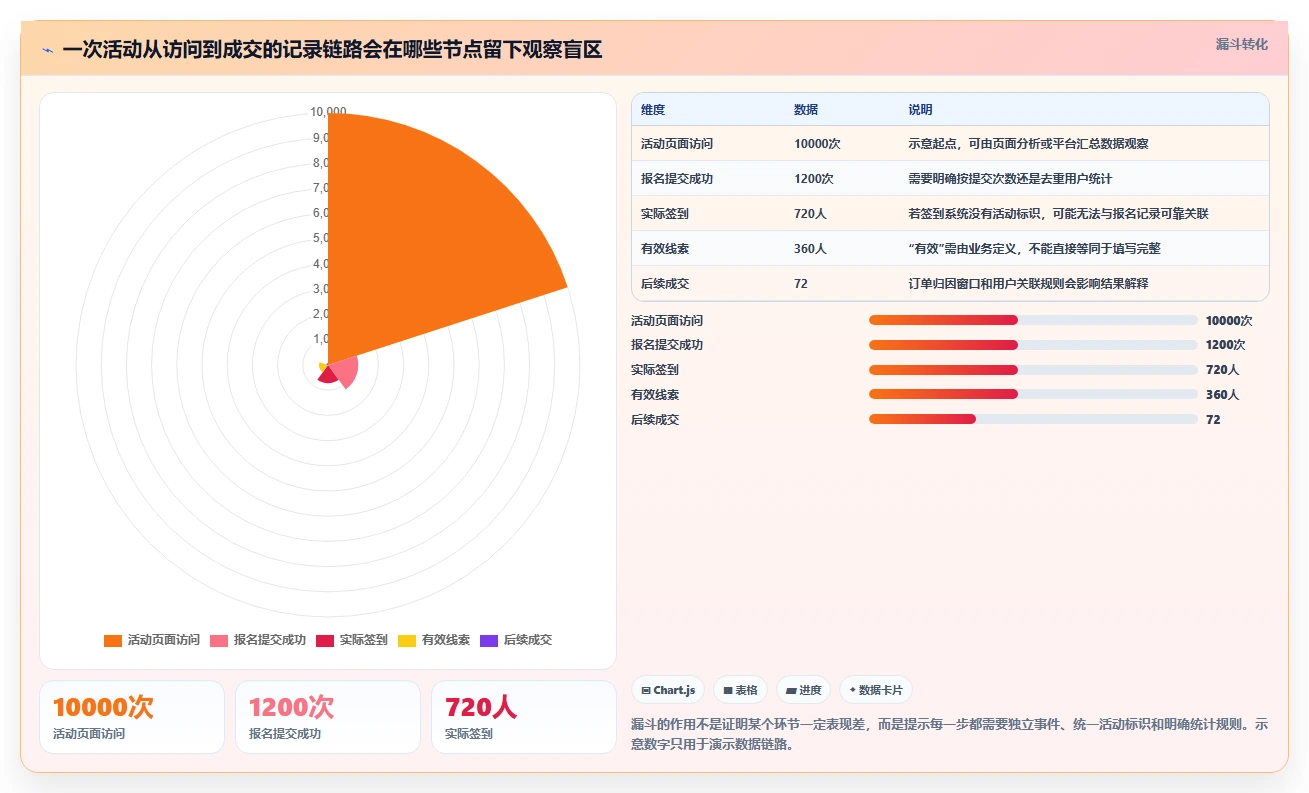This screenshot has width=1309, height=793.
Task: Click the 720人 data card
Action: coord(524,717)
